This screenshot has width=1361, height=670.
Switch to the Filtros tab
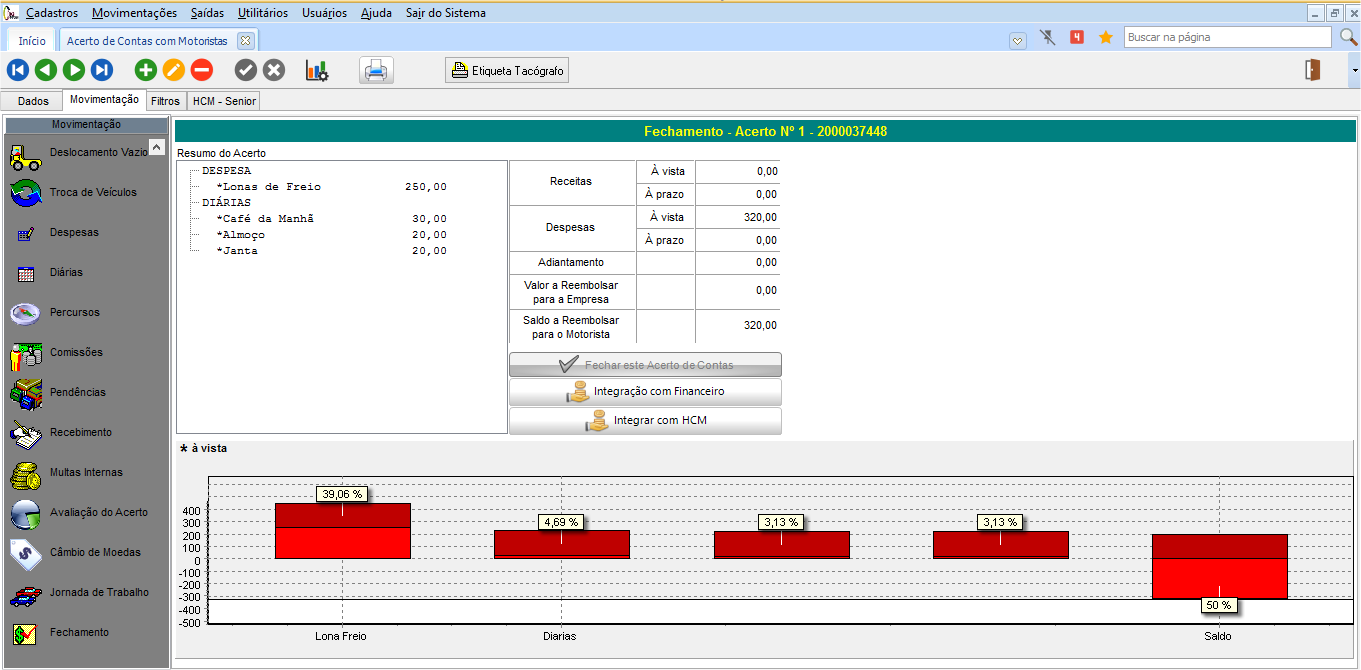click(166, 101)
